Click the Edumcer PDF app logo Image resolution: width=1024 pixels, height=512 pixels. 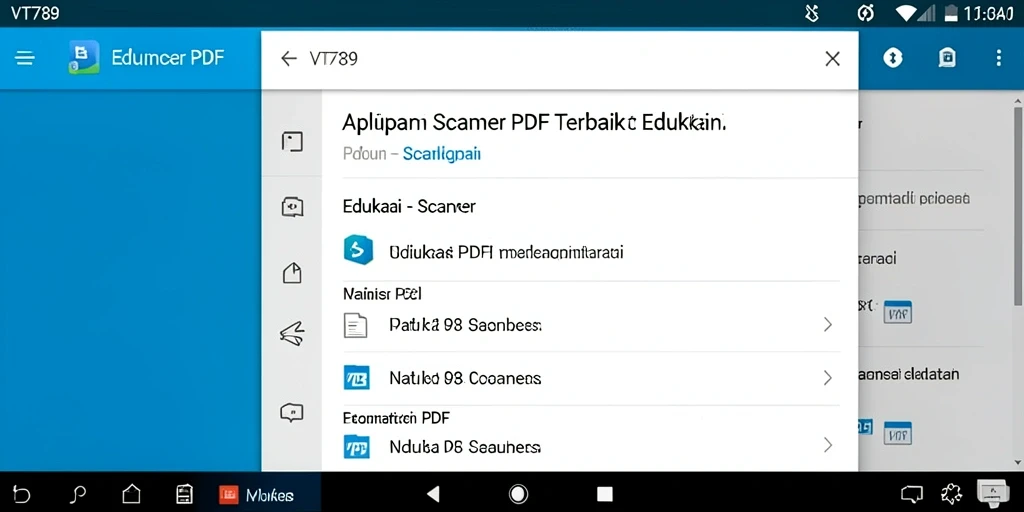(x=84, y=57)
